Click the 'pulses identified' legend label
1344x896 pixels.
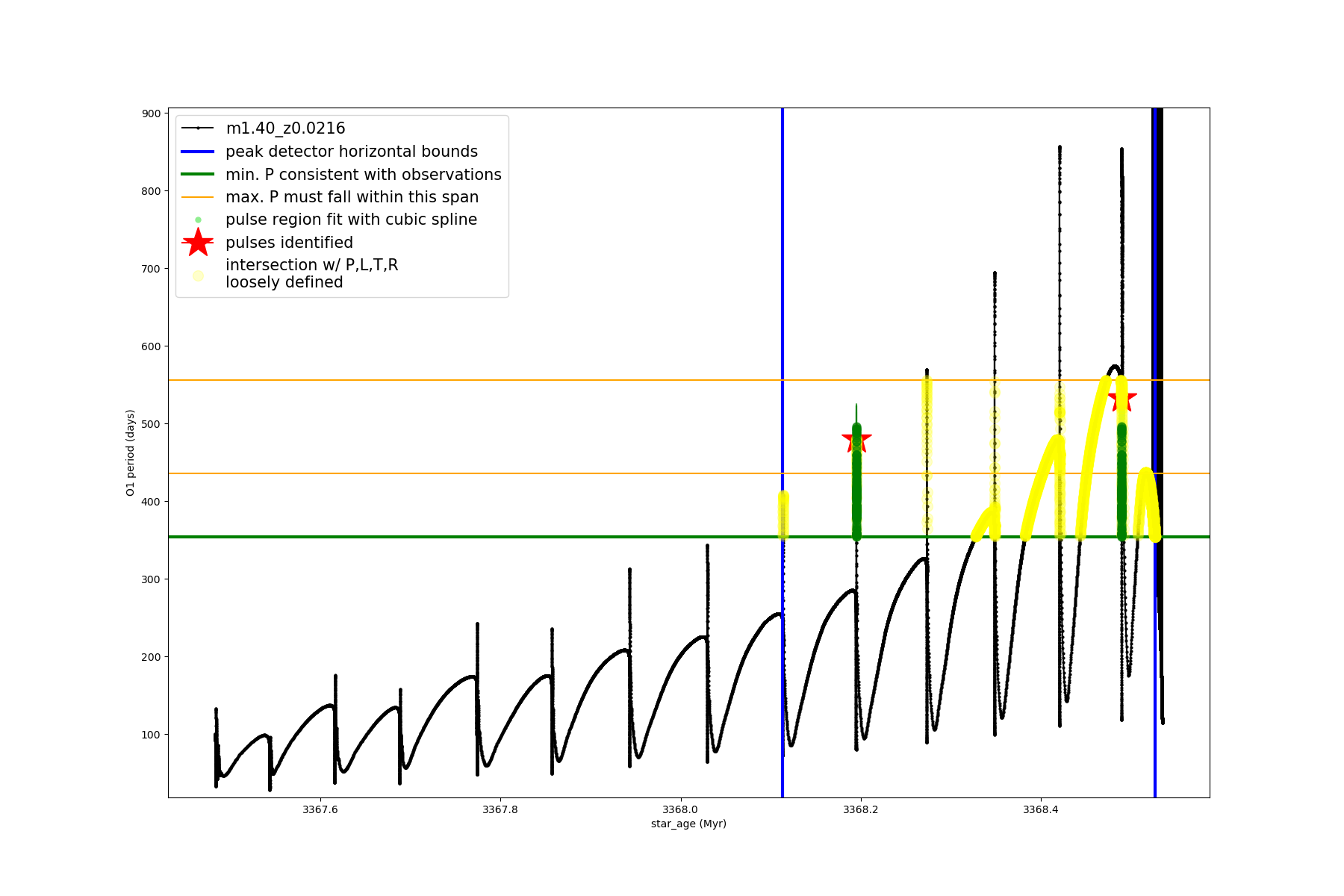(x=289, y=243)
